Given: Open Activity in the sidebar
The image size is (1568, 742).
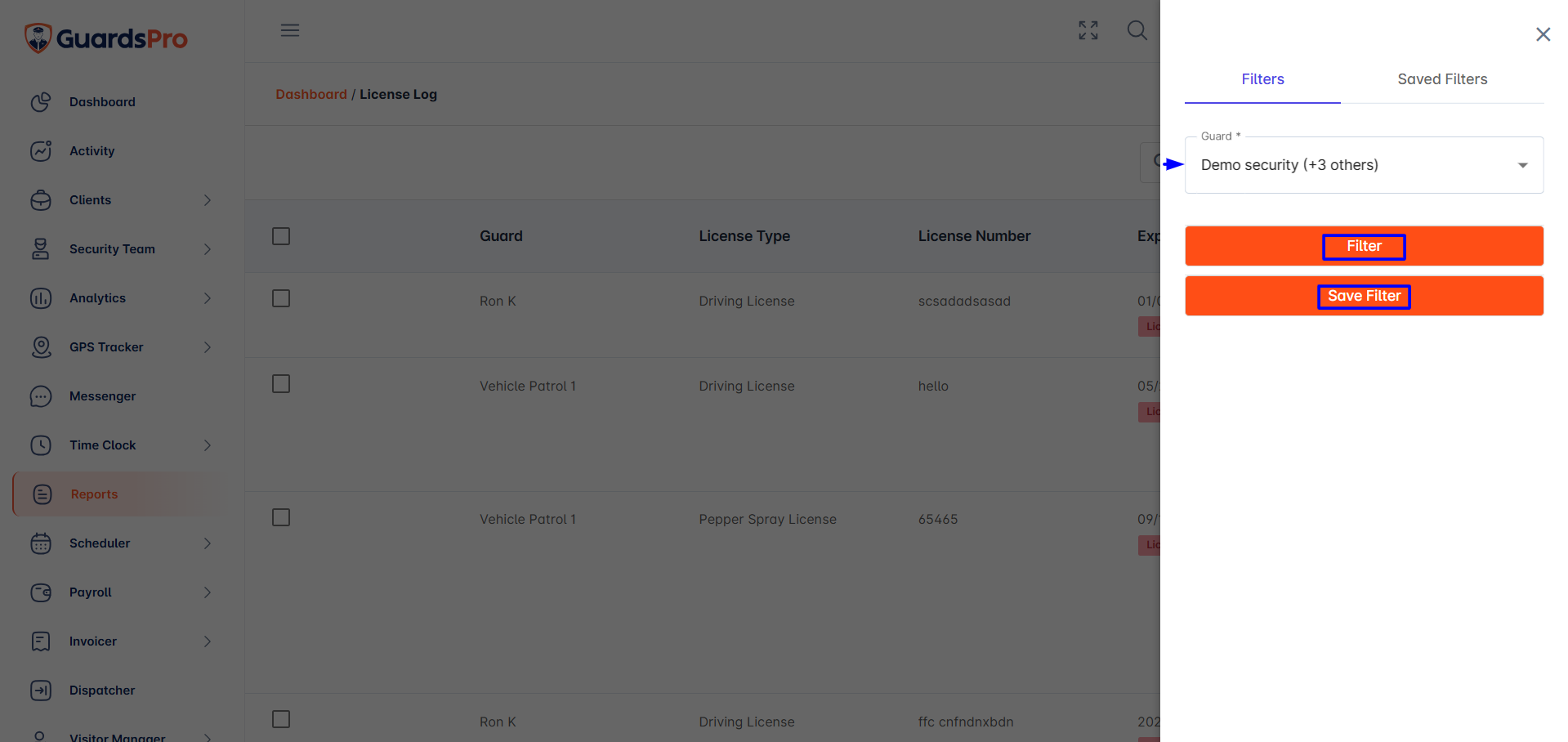Looking at the screenshot, I should 92,151.
